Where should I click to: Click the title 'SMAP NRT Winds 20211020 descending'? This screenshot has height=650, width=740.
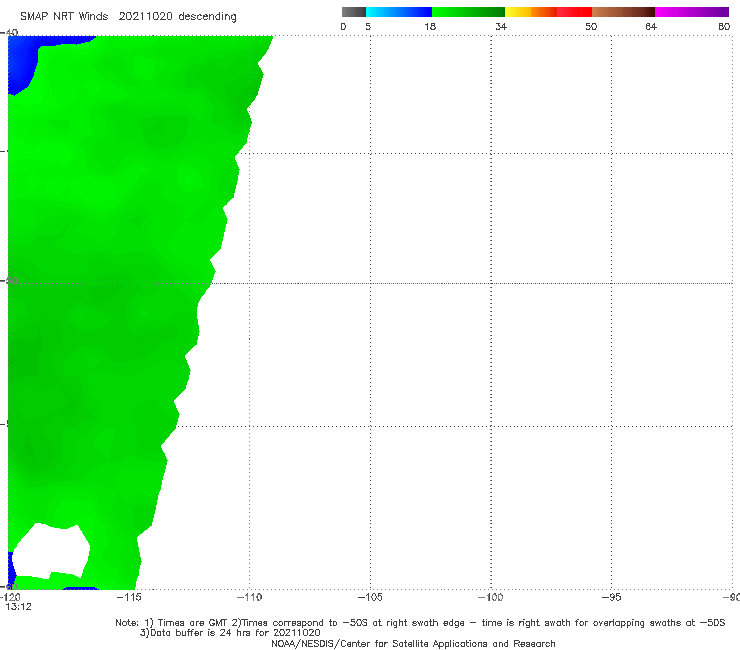[128, 17]
